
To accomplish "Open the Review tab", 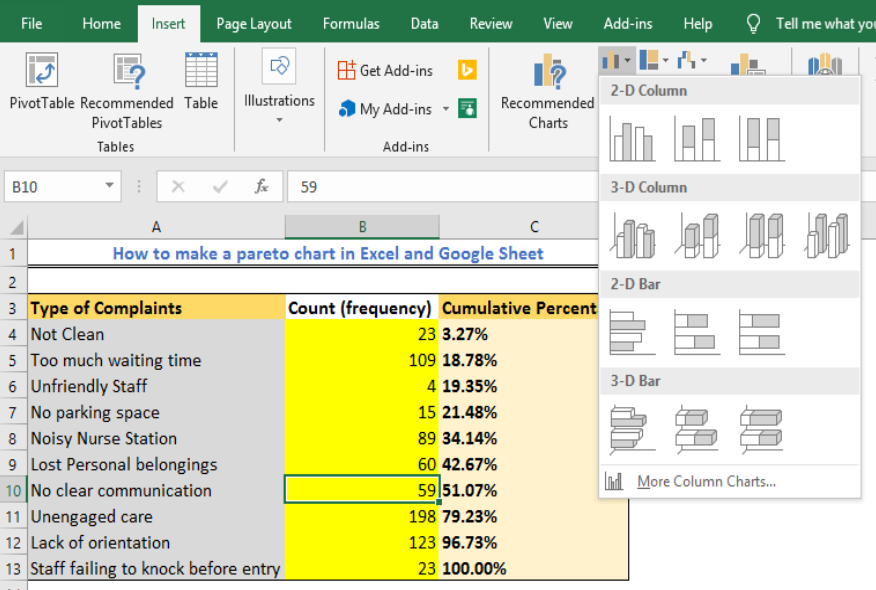I will 491,23.
